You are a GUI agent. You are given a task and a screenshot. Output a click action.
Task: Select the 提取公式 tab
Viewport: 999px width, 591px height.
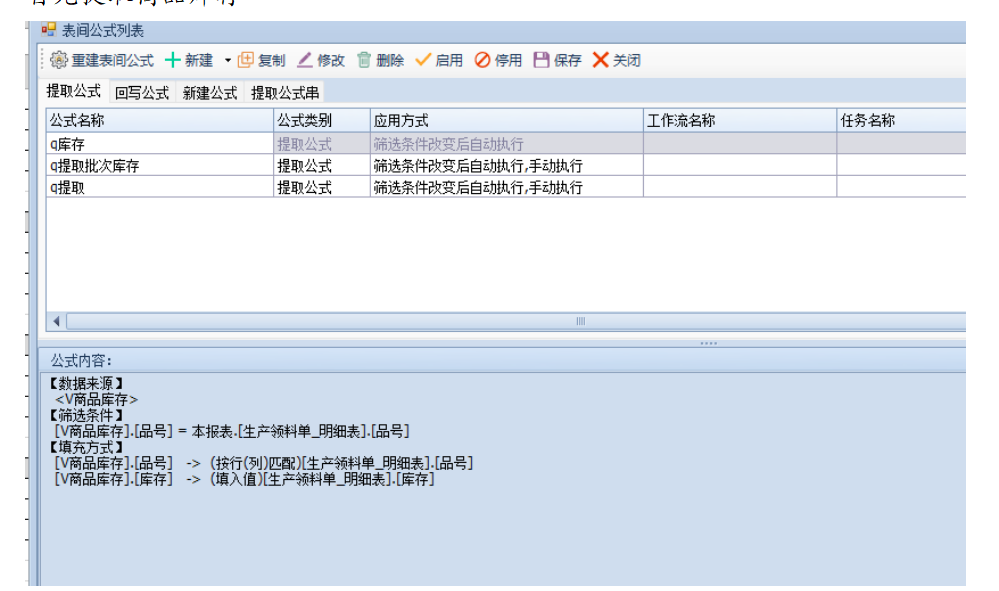pyautogui.click(x=74, y=92)
